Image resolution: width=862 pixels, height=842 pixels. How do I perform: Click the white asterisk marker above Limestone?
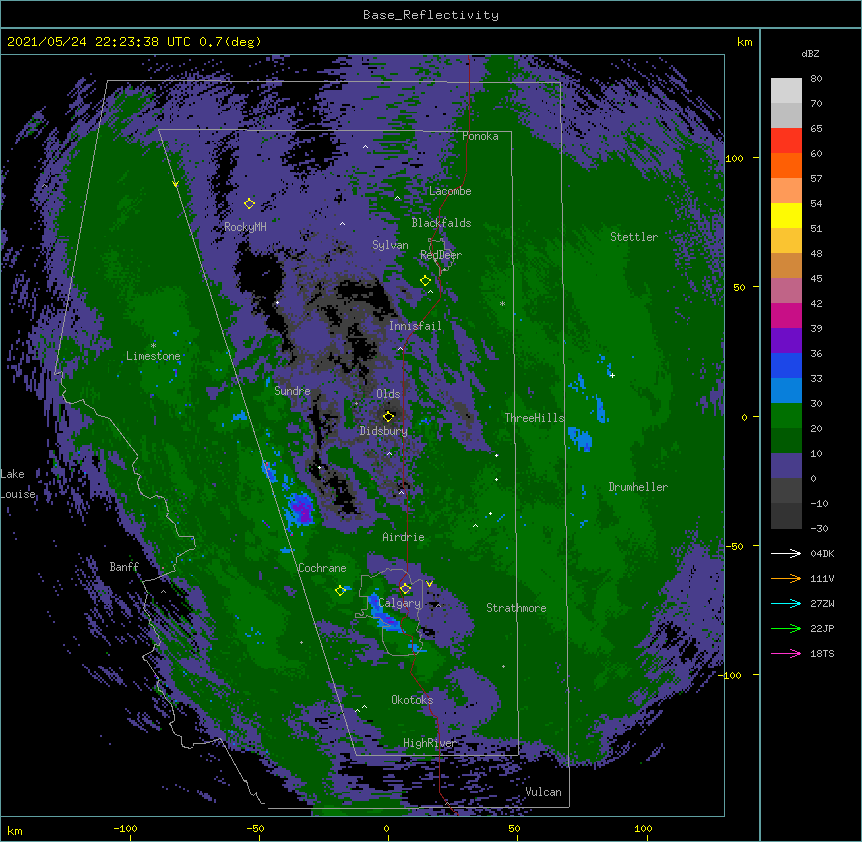click(x=153, y=346)
